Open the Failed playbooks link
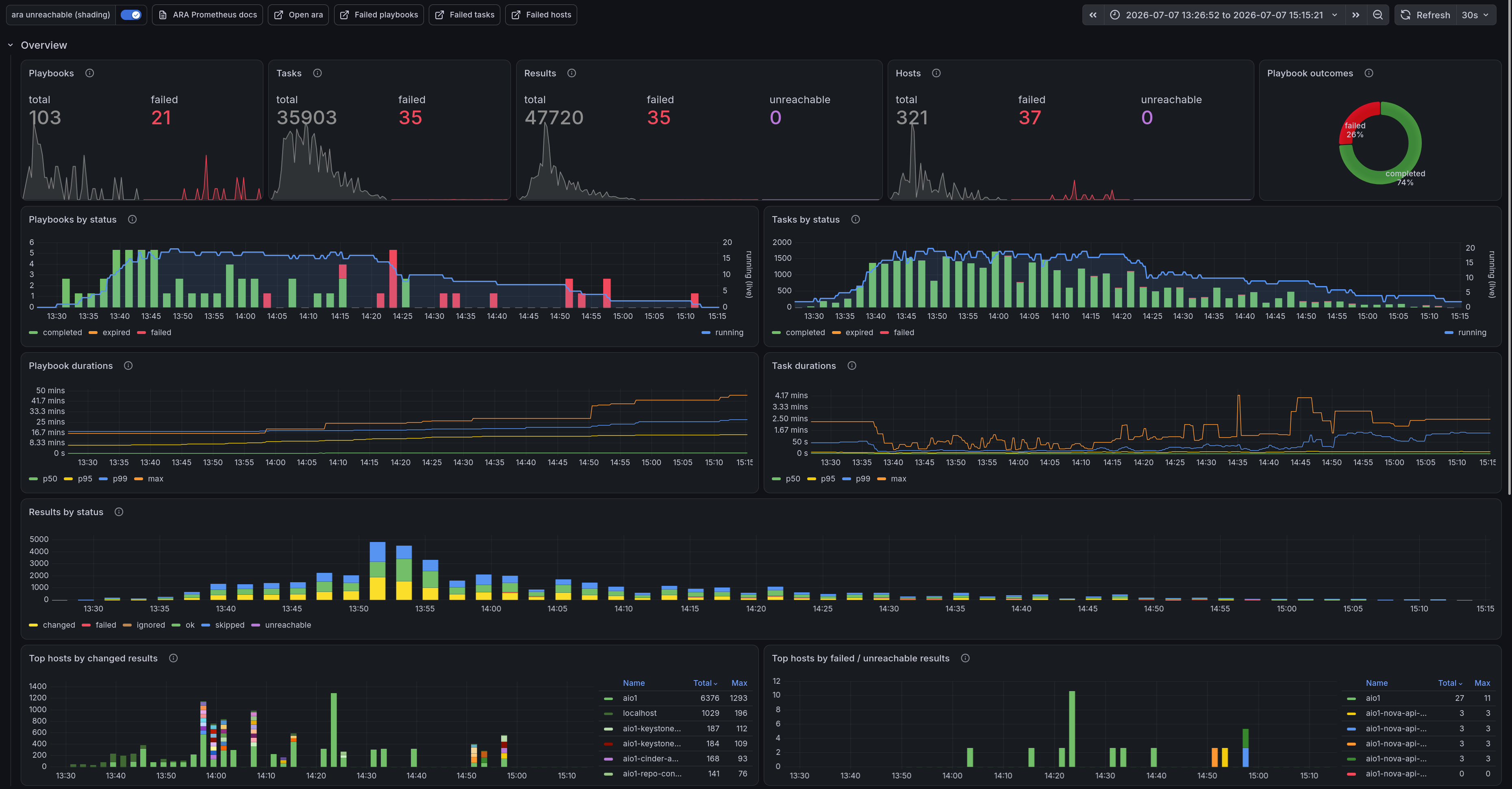1512x789 pixels. point(378,15)
